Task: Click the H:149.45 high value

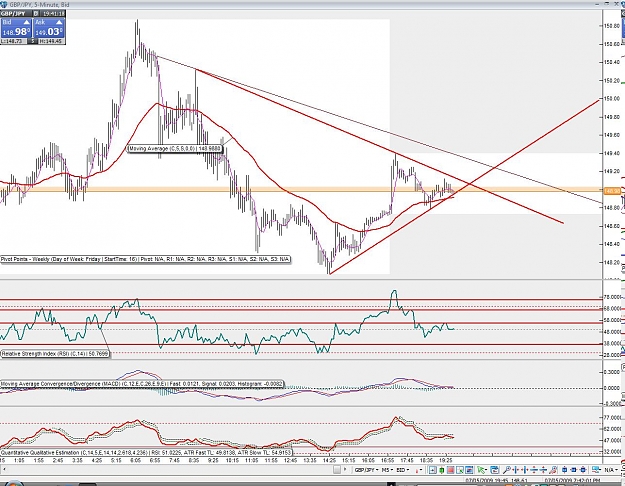Action: pyautogui.click(x=51, y=41)
